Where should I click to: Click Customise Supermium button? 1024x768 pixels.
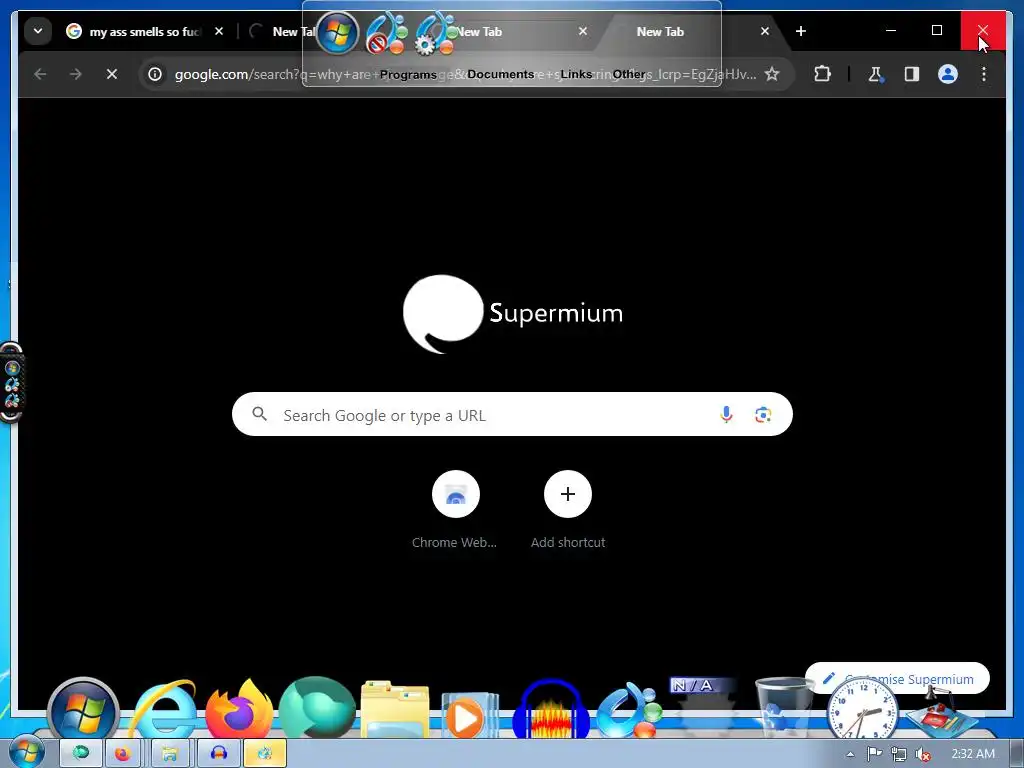click(897, 679)
